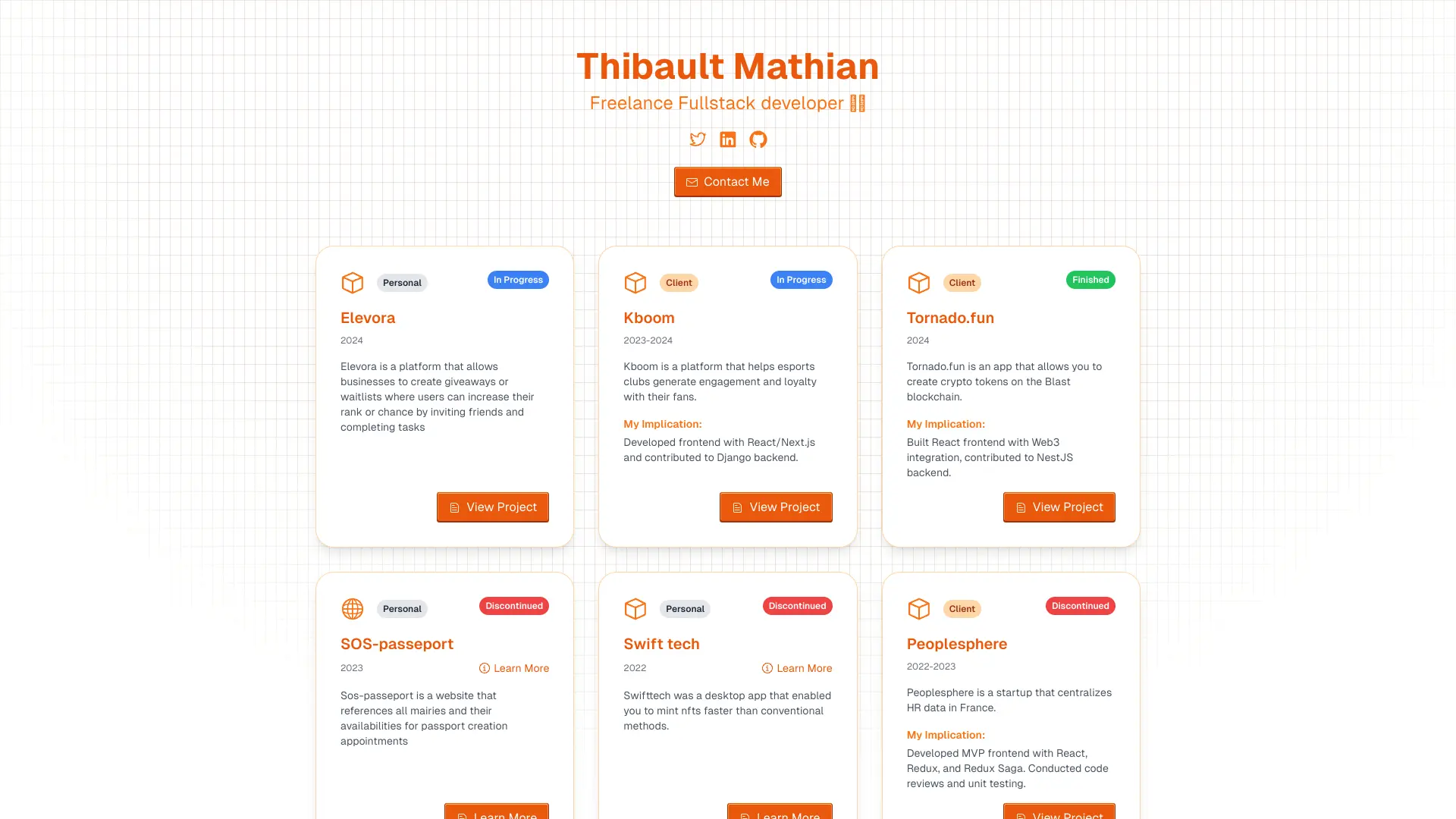View the Tornado.fun project
The height and width of the screenshot is (819, 1456).
pos(1058,507)
